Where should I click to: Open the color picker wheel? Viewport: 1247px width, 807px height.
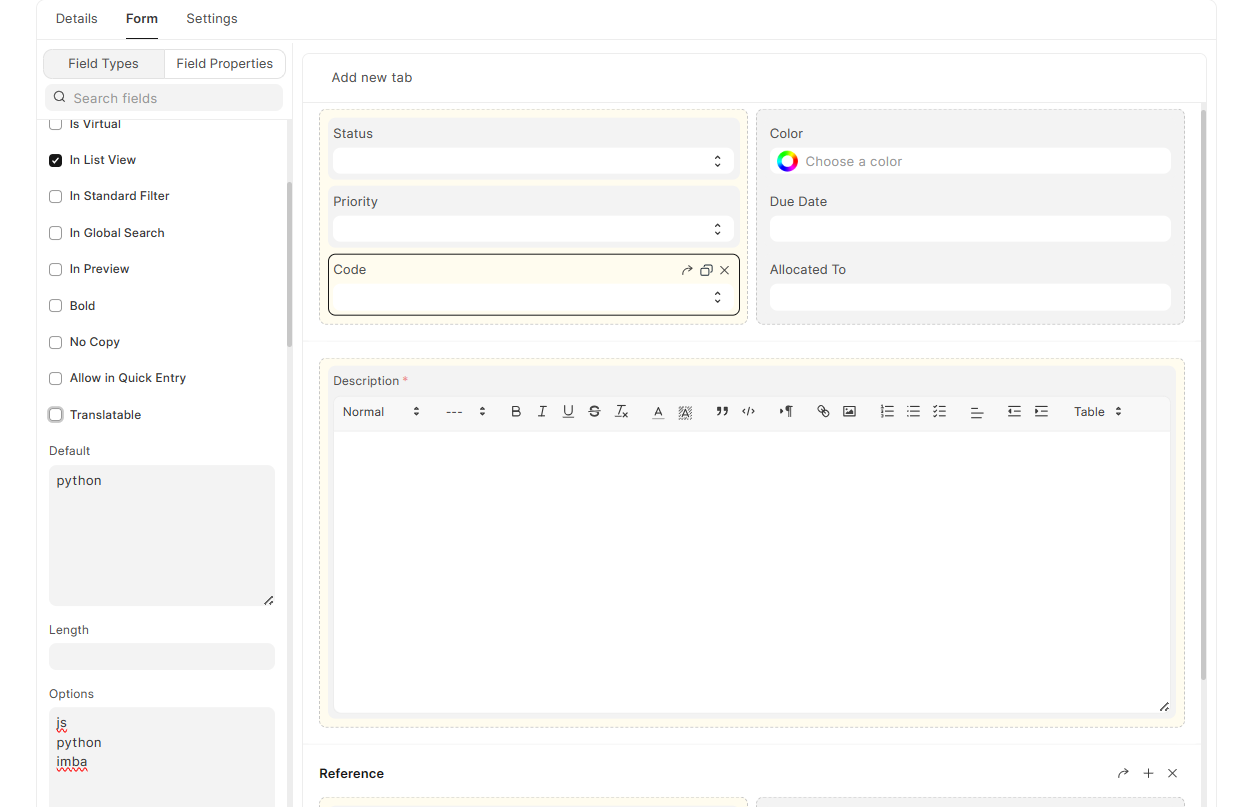[x=787, y=161]
